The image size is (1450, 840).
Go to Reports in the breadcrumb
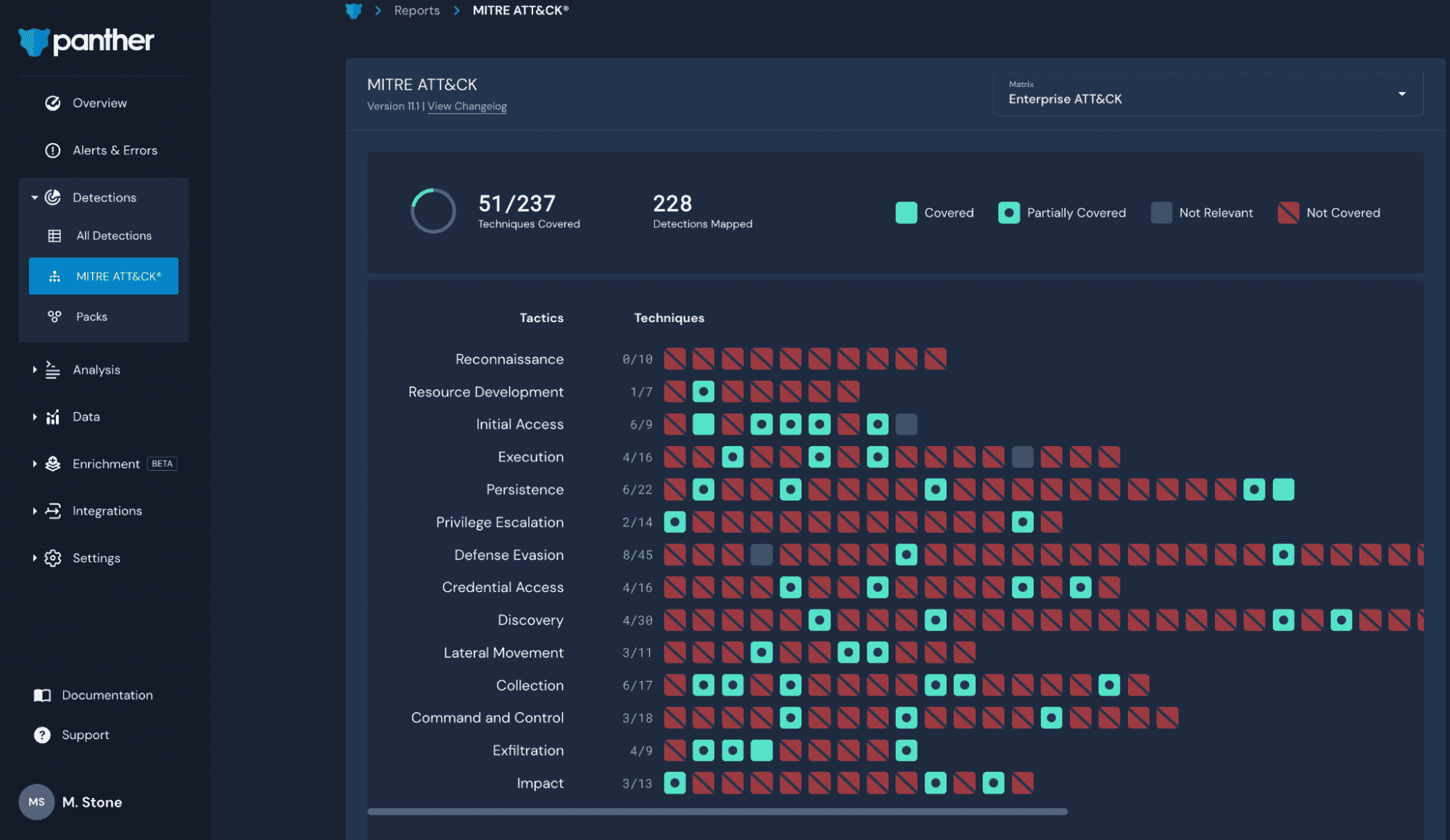(416, 10)
